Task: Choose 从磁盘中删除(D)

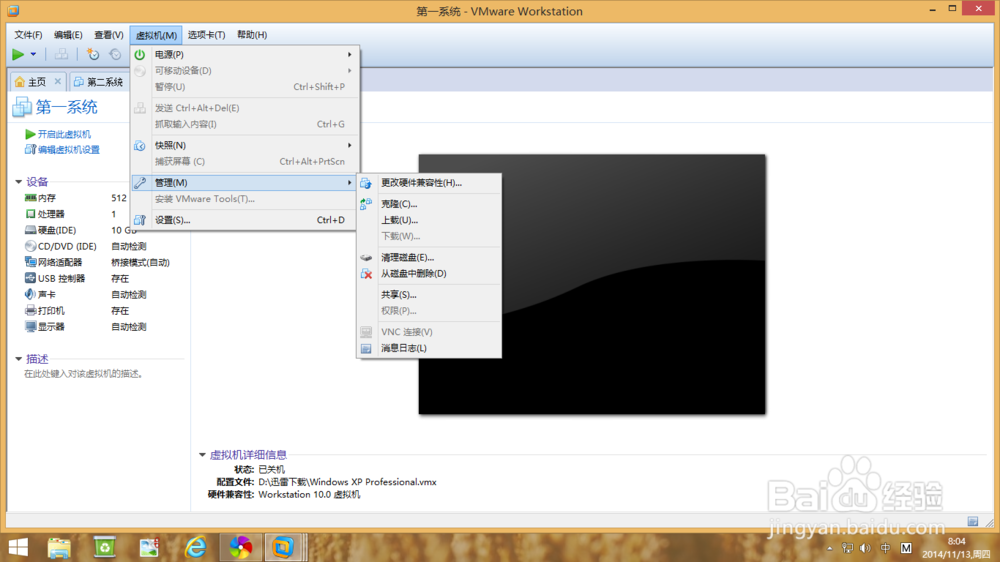Action: tap(429, 274)
